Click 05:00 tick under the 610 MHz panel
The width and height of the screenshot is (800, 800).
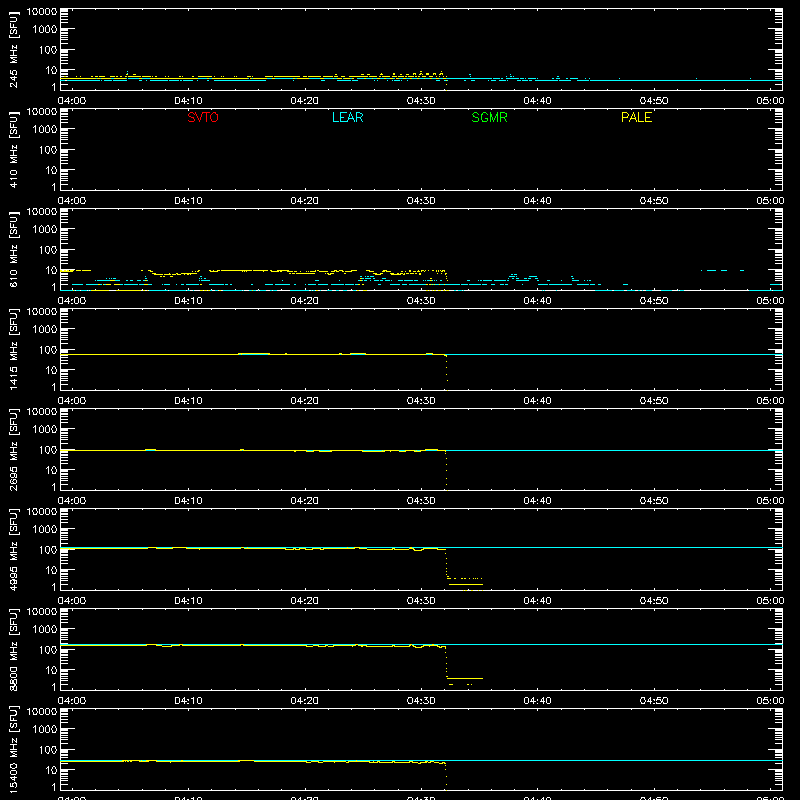click(770, 301)
